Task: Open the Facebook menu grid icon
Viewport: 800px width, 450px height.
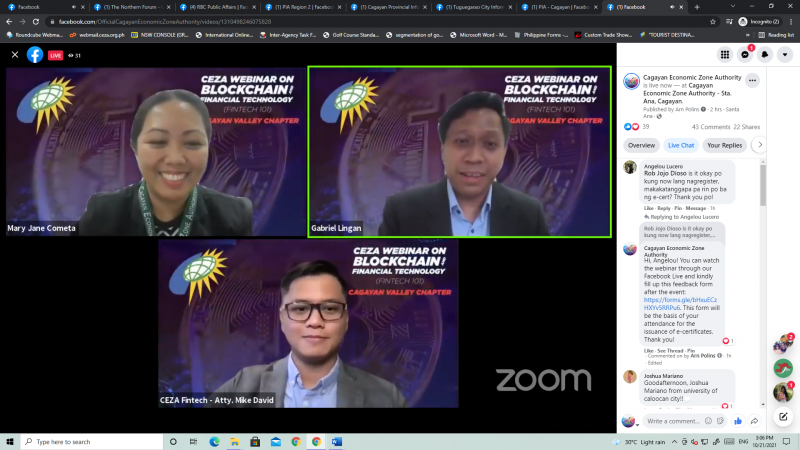Action: [x=725, y=55]
